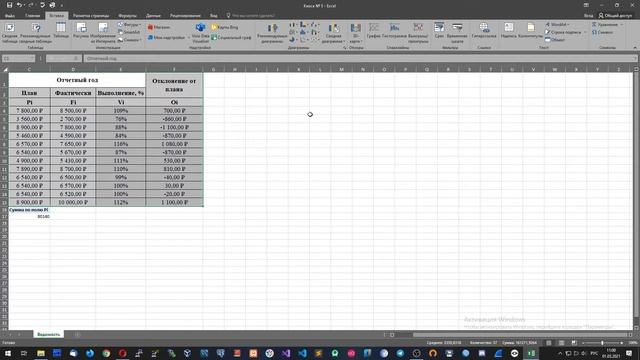Open the File (Файл) tab
The height and width of the screenshot is (360, 640).
pos(10,16)
